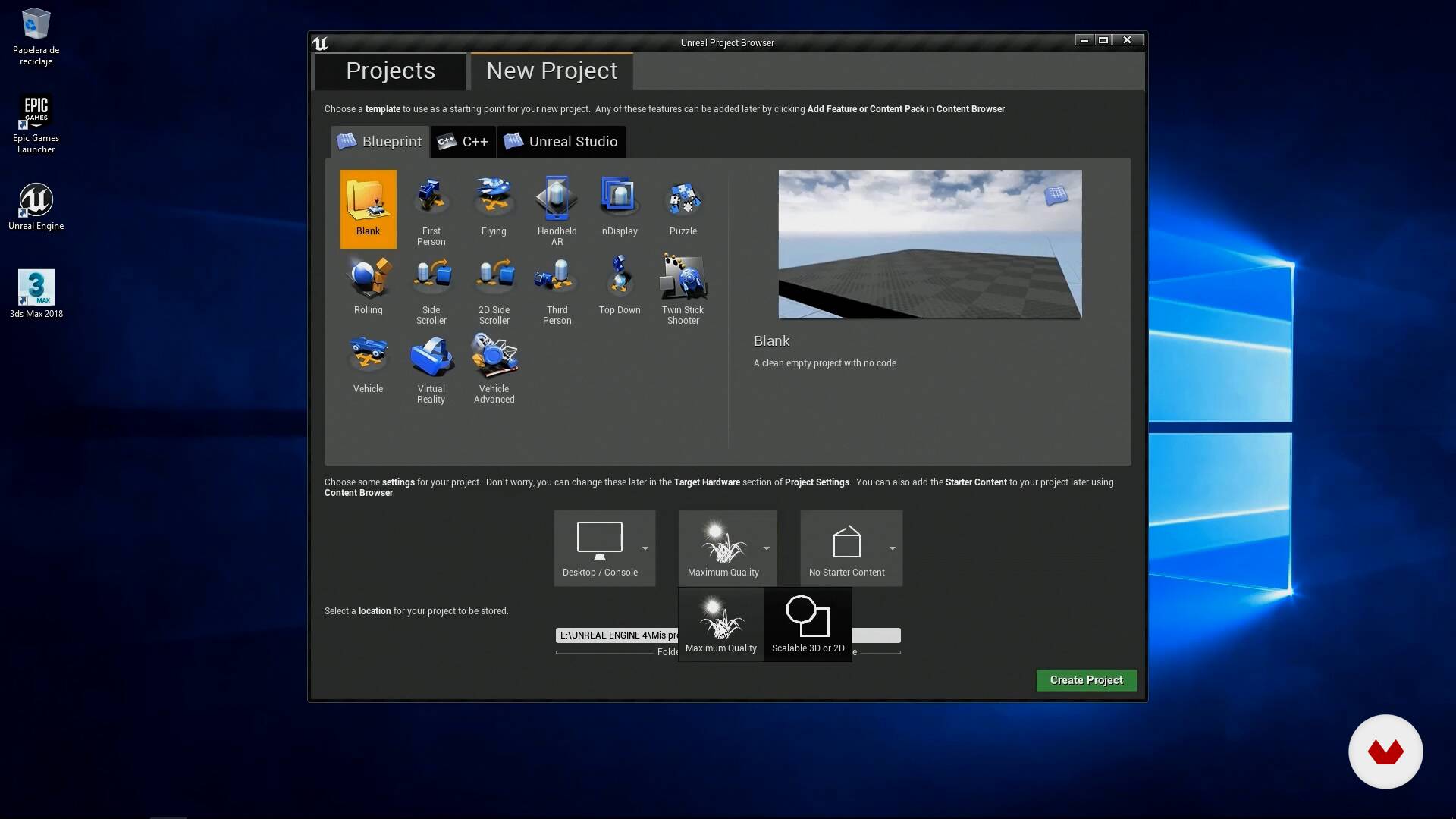This screenshot has width=1456, height=819.
Task: Choose the Vehicle template
Action: (x=368, y=366)
